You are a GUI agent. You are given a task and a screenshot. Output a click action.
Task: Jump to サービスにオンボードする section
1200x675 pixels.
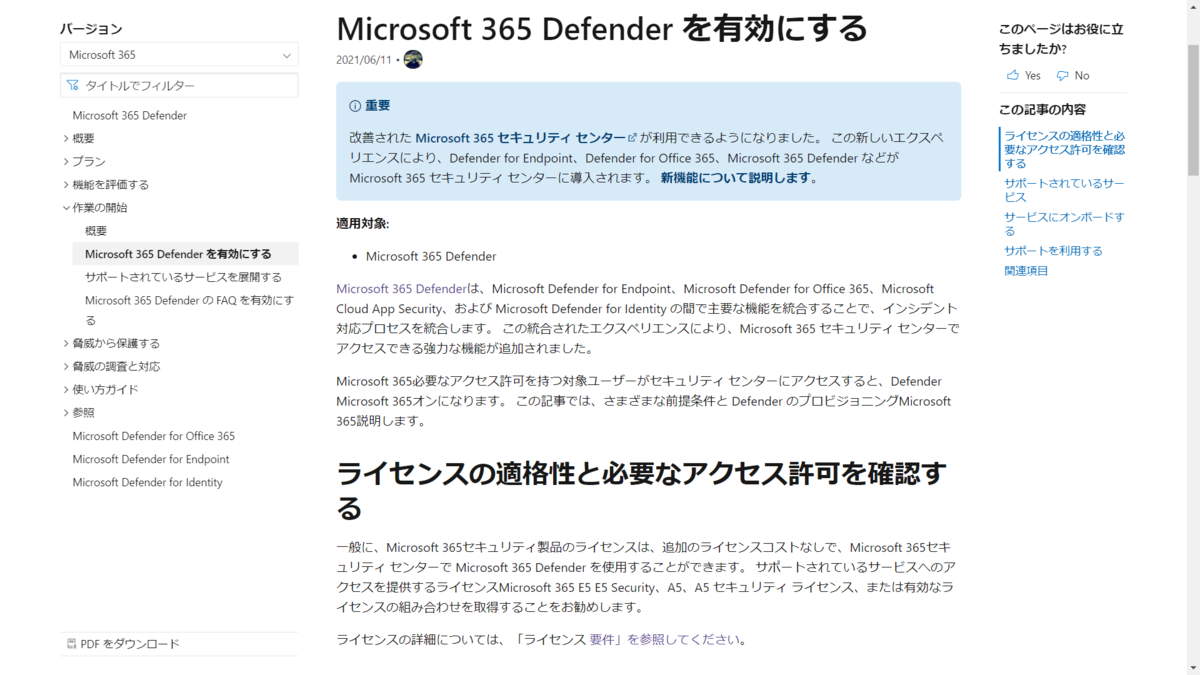click(1064, 224)
